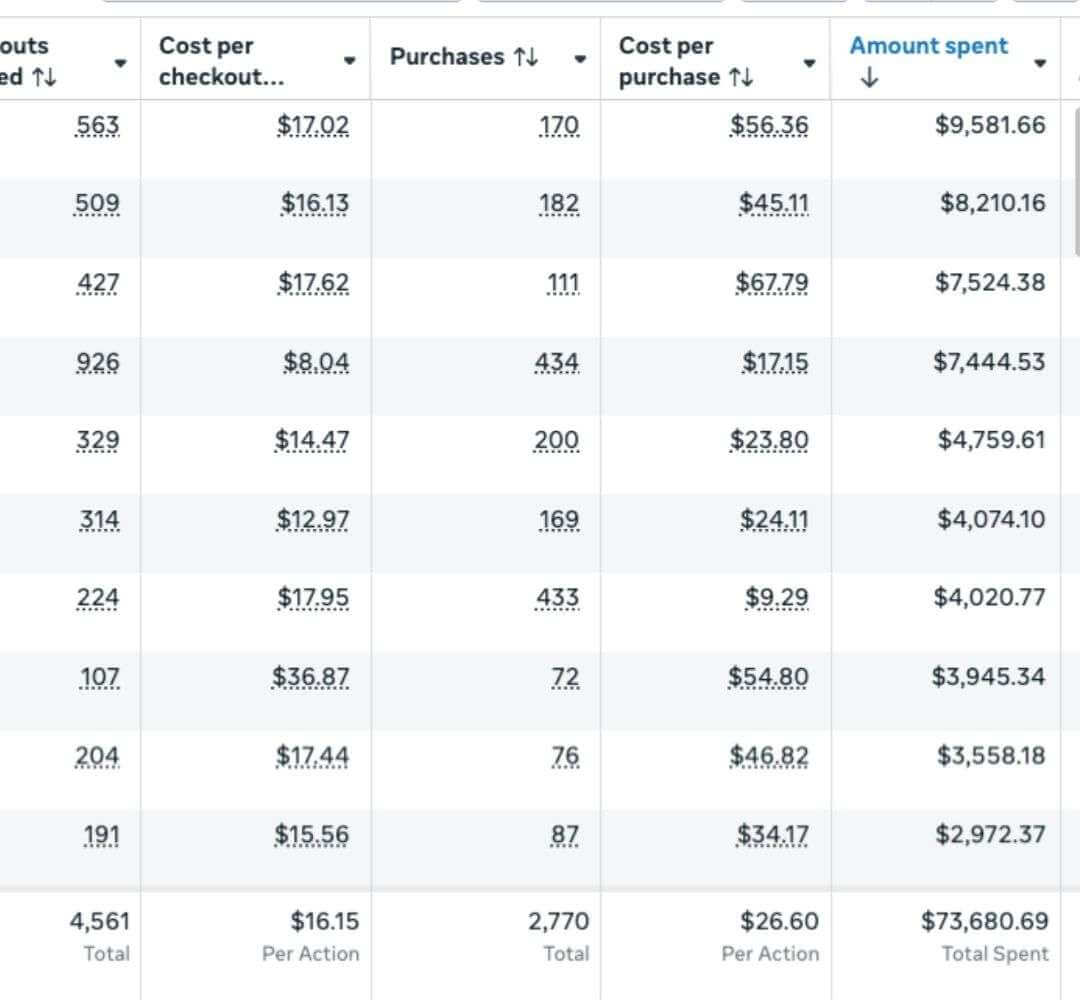The image size is (1080, 1000).
Task: Click the Amount spent column header
Action: click(x=928, y=46)
